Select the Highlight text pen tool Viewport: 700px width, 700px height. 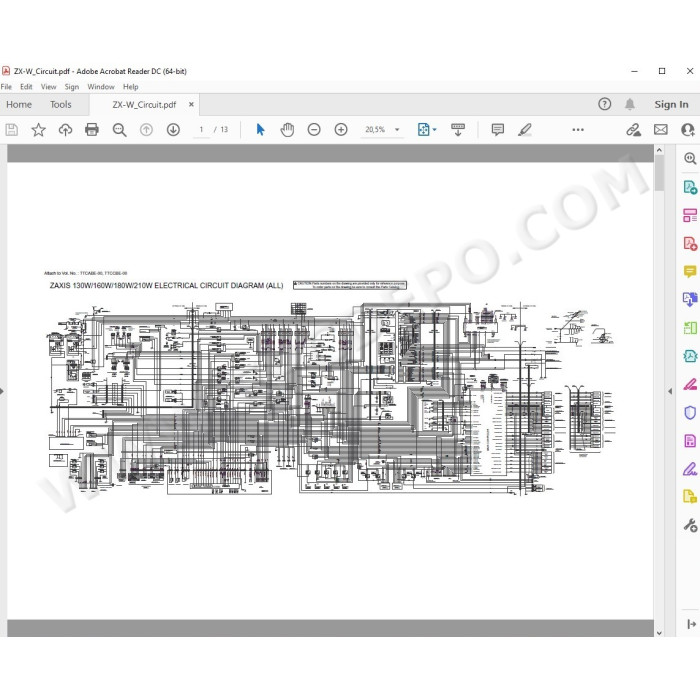525,130
